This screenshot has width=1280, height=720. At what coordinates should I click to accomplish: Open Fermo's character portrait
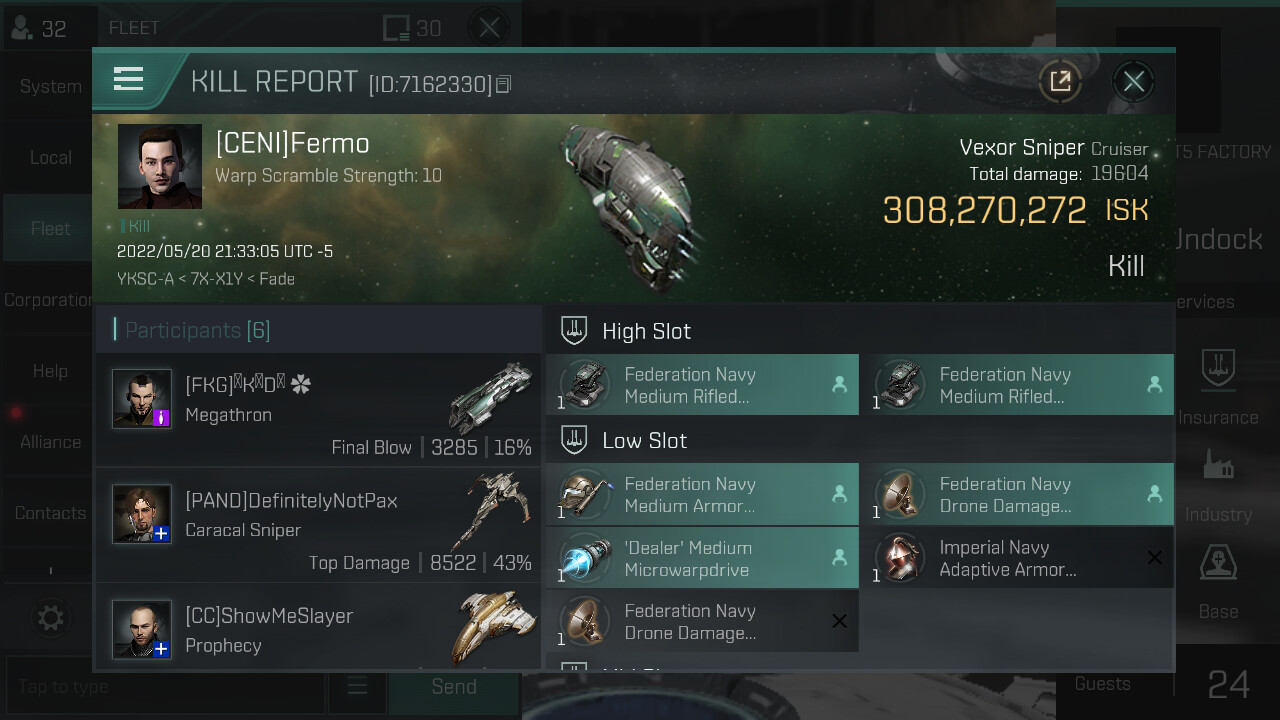click(x=160, y=166)
